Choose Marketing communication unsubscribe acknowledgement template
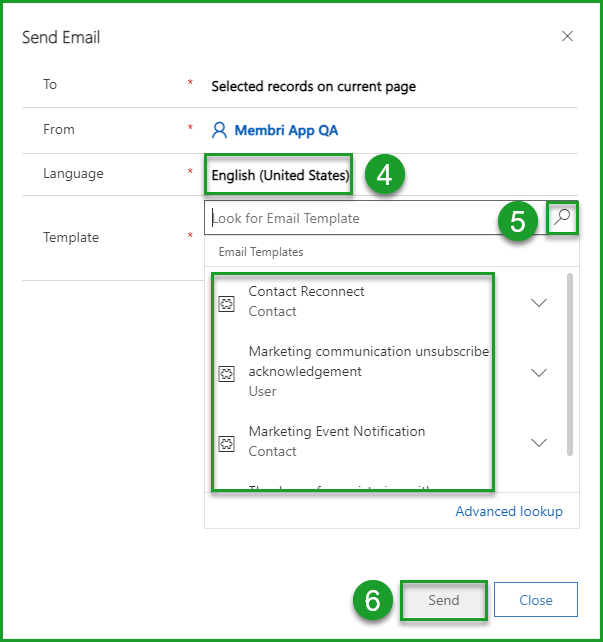The height and width of the screenshot is (642, 603). [368, 361]
